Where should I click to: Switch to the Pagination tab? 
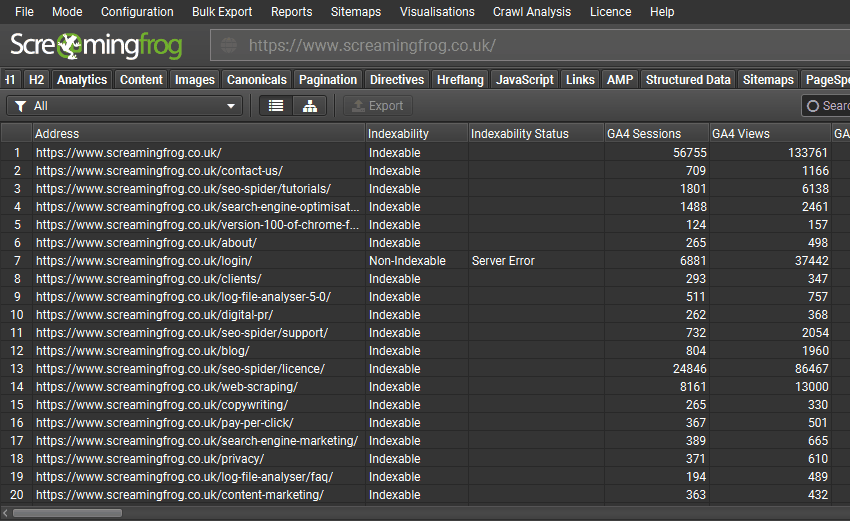tap(328, 80)
